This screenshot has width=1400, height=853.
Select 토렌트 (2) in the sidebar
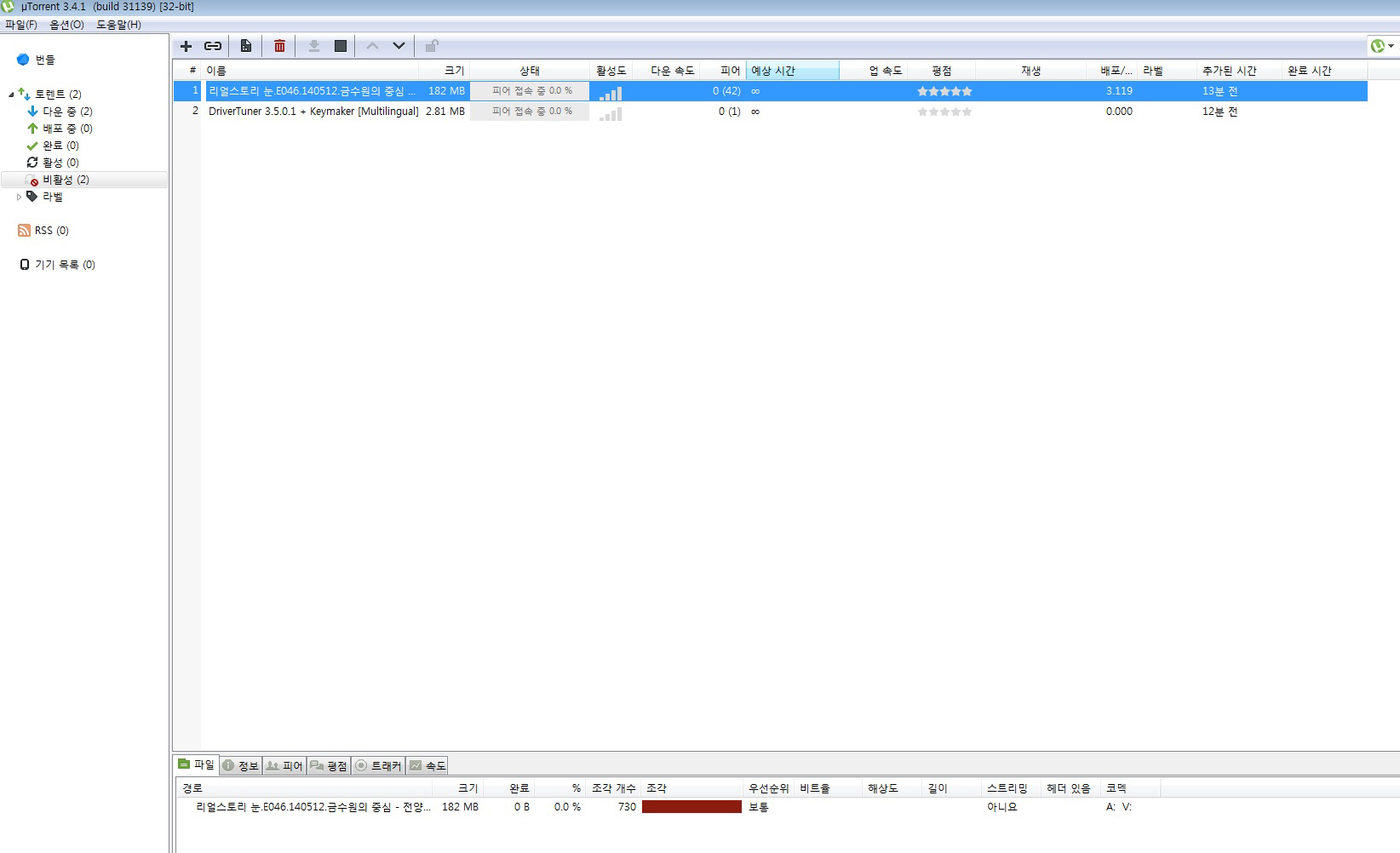58,94
